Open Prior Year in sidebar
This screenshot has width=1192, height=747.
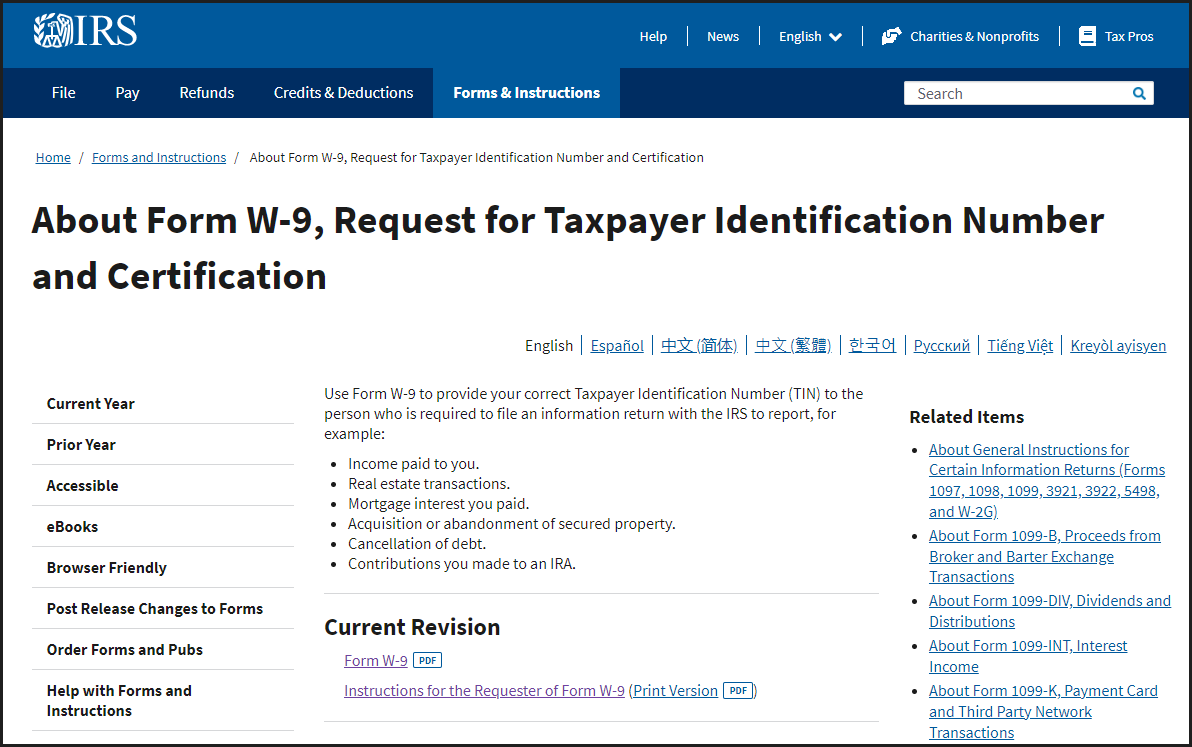(x=81, y=444)
